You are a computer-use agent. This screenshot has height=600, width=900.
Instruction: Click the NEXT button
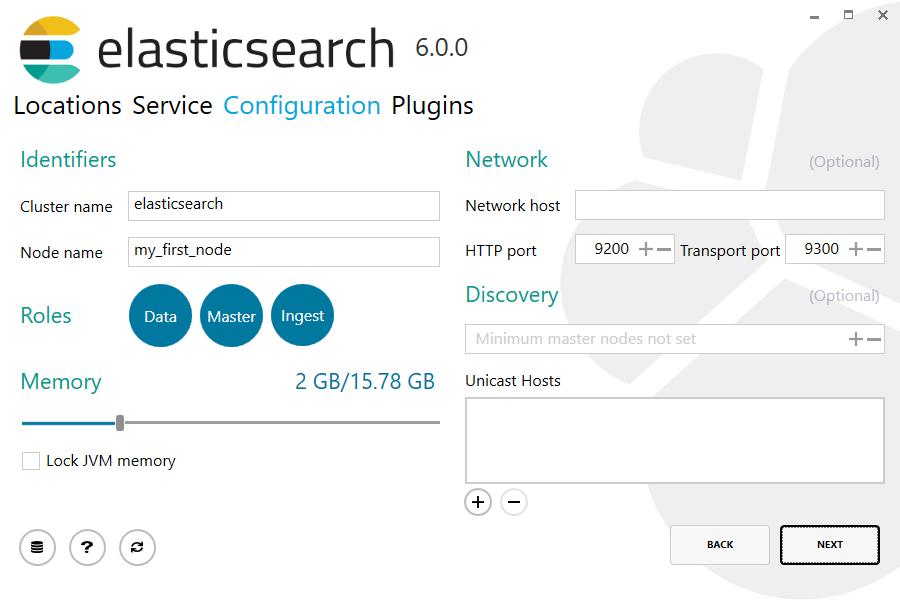pyautogui.click(x=829, y=544)
